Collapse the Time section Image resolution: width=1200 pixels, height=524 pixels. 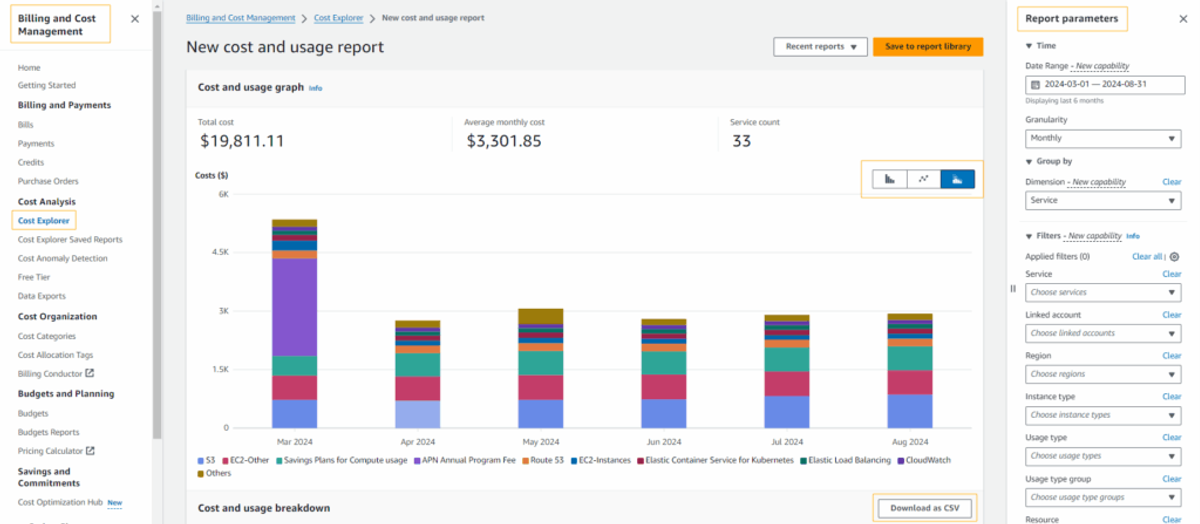(1030, 46)
